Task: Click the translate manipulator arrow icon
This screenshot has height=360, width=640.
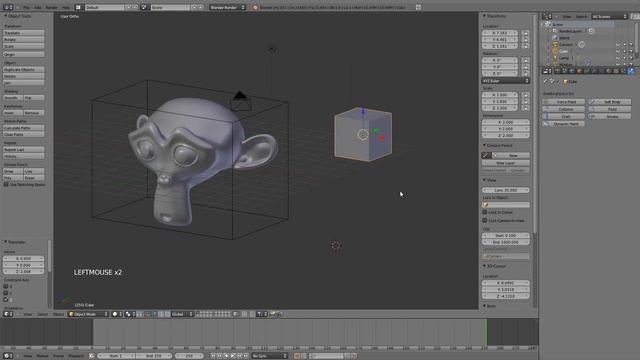Action: pos(154,314)
